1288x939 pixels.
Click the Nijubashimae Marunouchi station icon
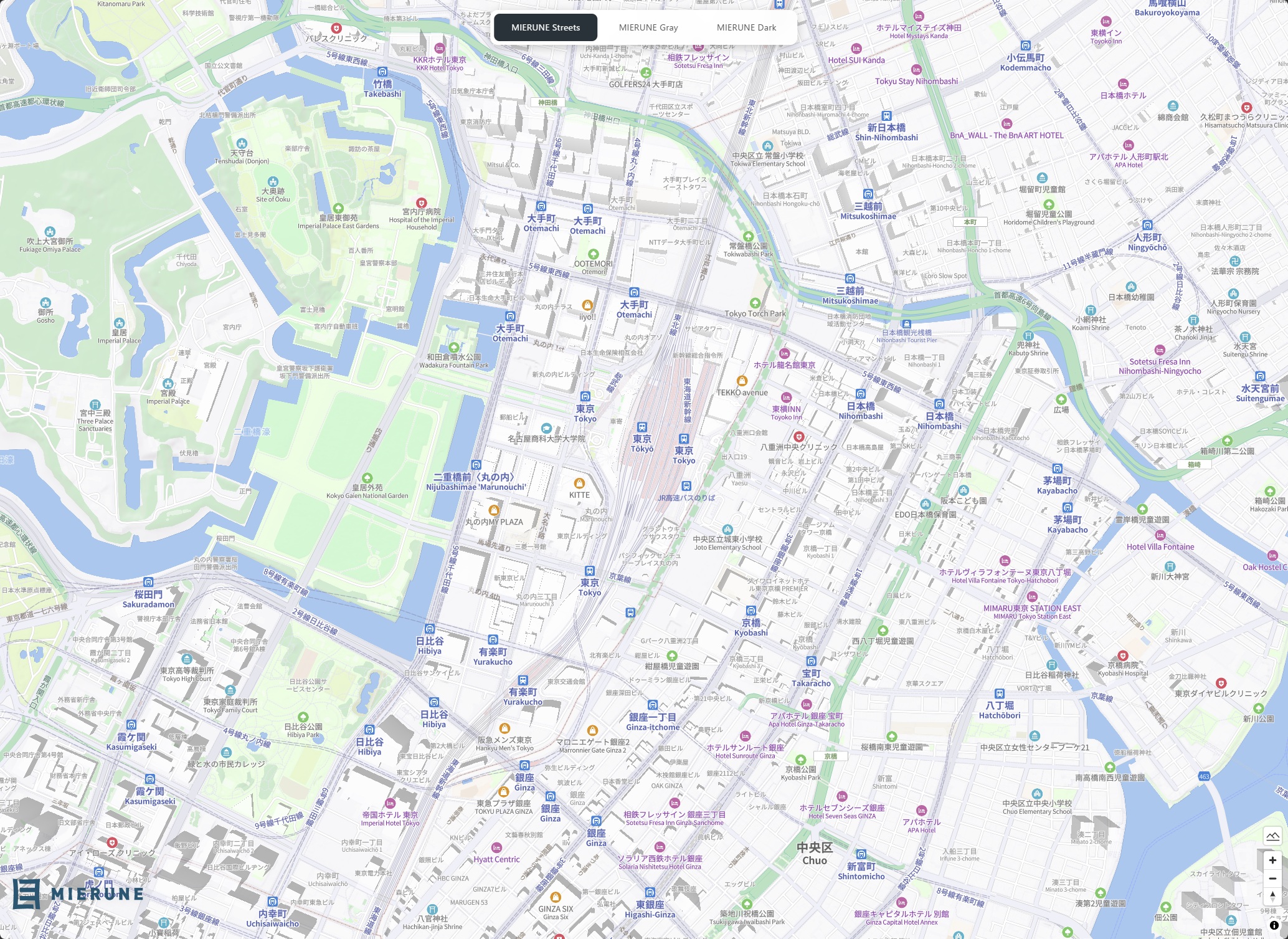coord(476,465)
